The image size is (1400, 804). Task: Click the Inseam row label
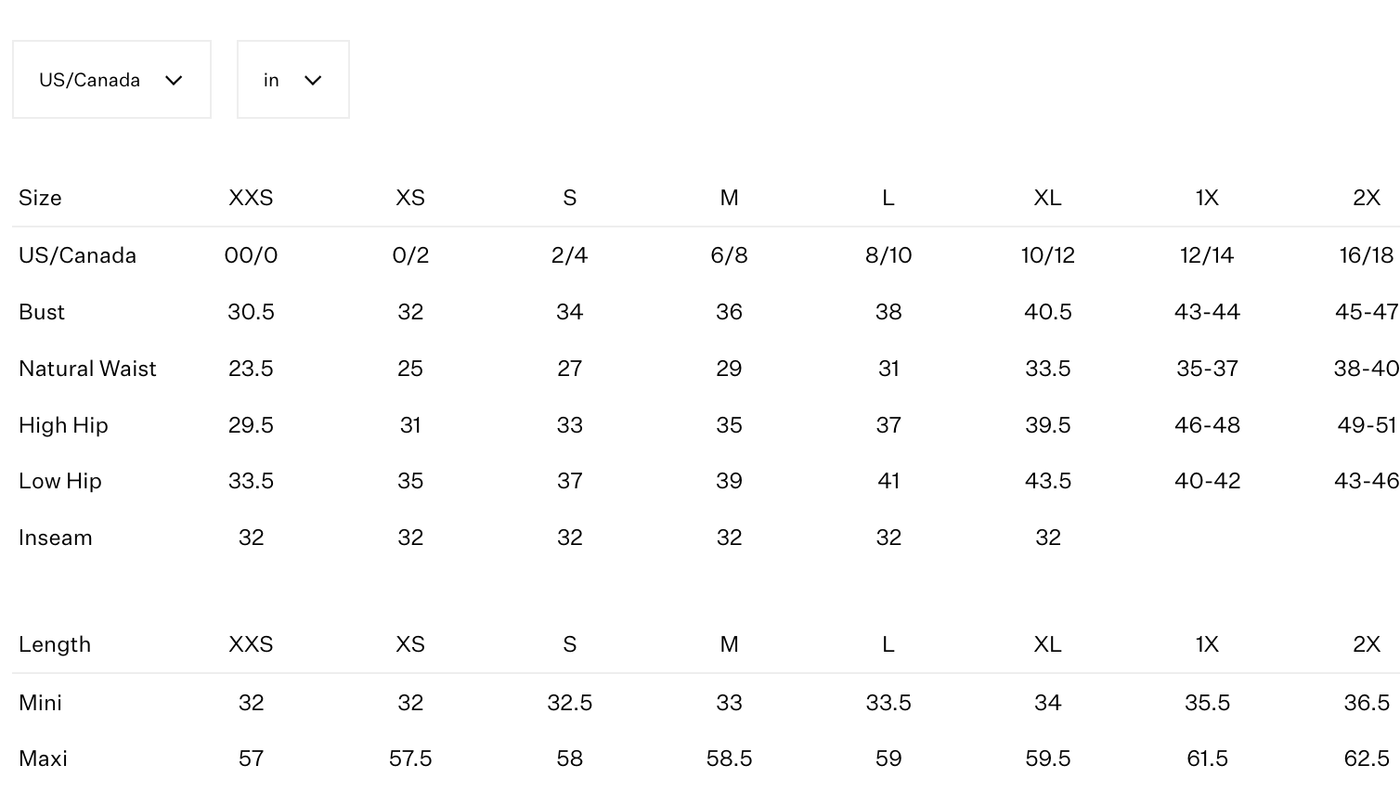coord(55,538)
